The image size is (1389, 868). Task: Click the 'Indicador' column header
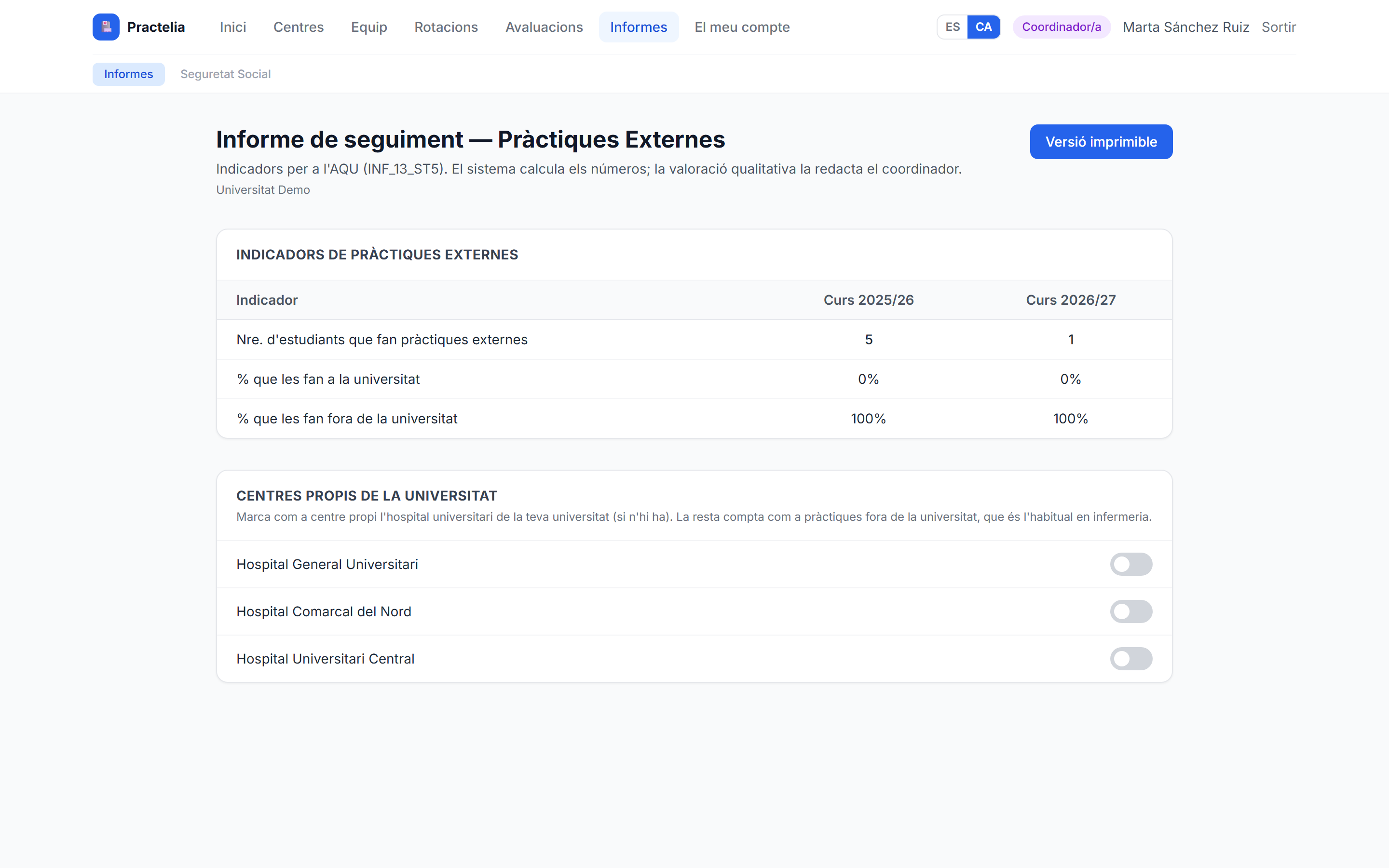click(267, 300)
